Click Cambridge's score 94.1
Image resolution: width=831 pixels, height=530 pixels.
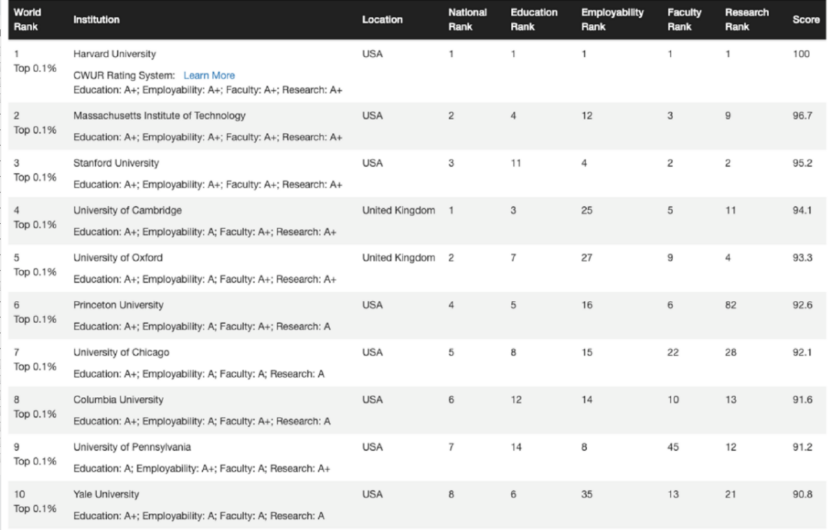click(x=802, y=210)
